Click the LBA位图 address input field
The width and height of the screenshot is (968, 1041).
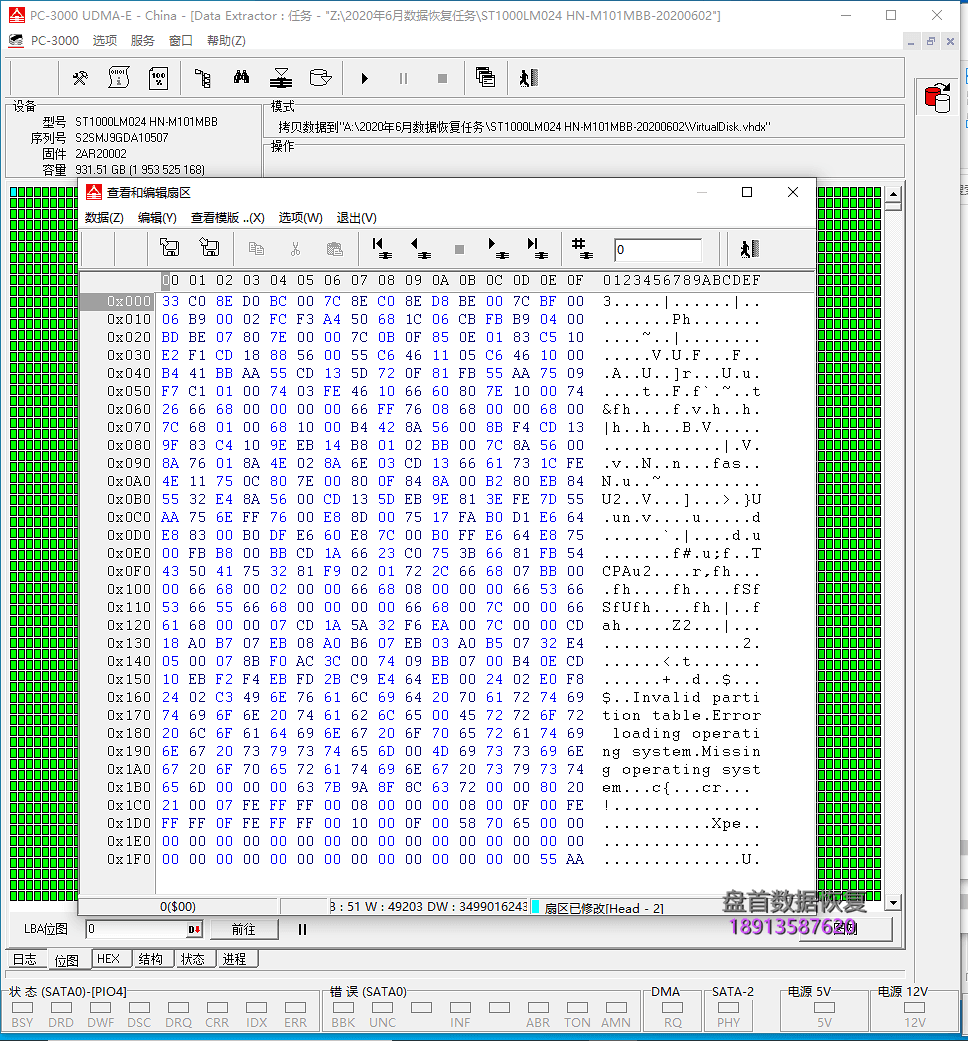pyautogui.click(x=136, y=929)
